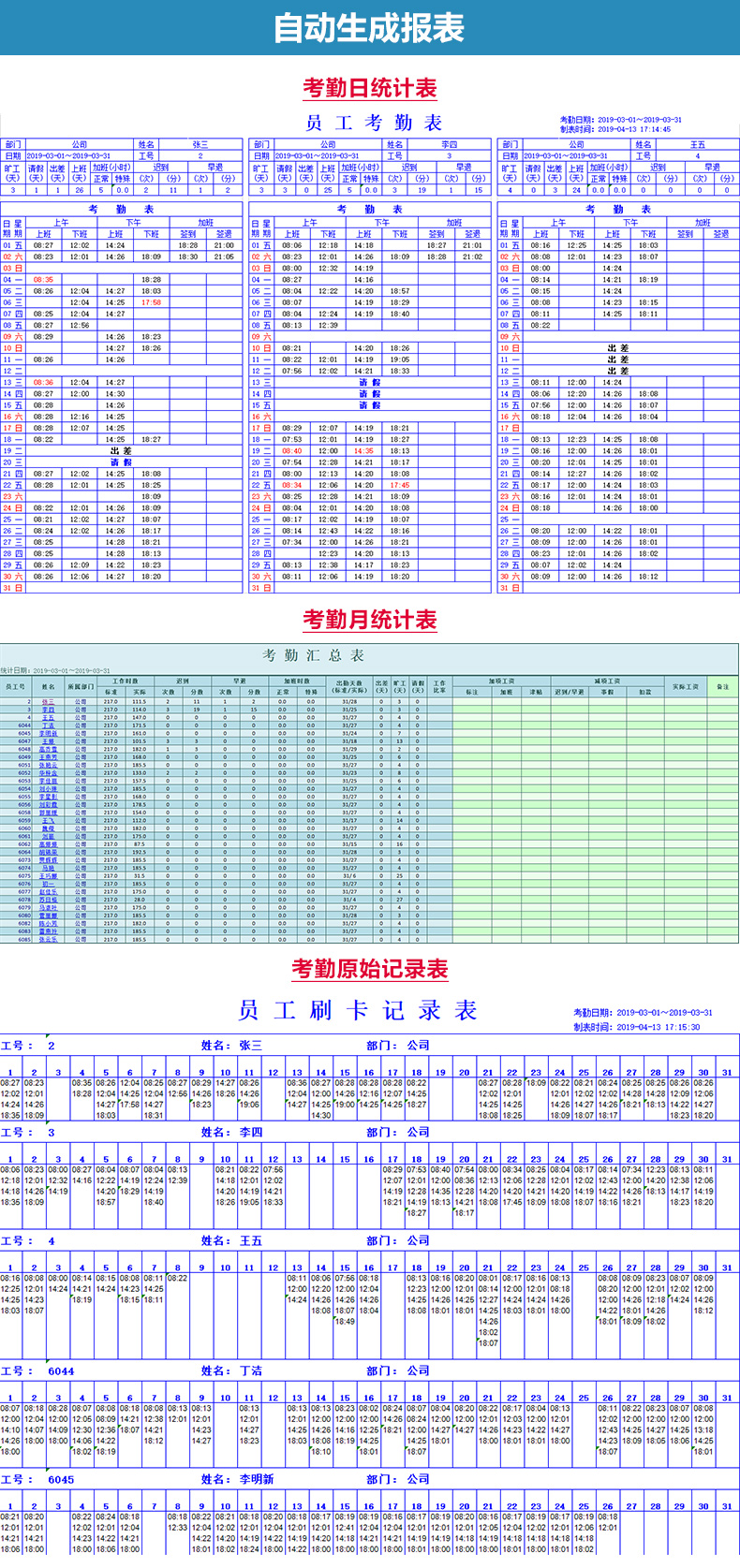Click the red heading 考勤日统计表

(x=370, y=88)
